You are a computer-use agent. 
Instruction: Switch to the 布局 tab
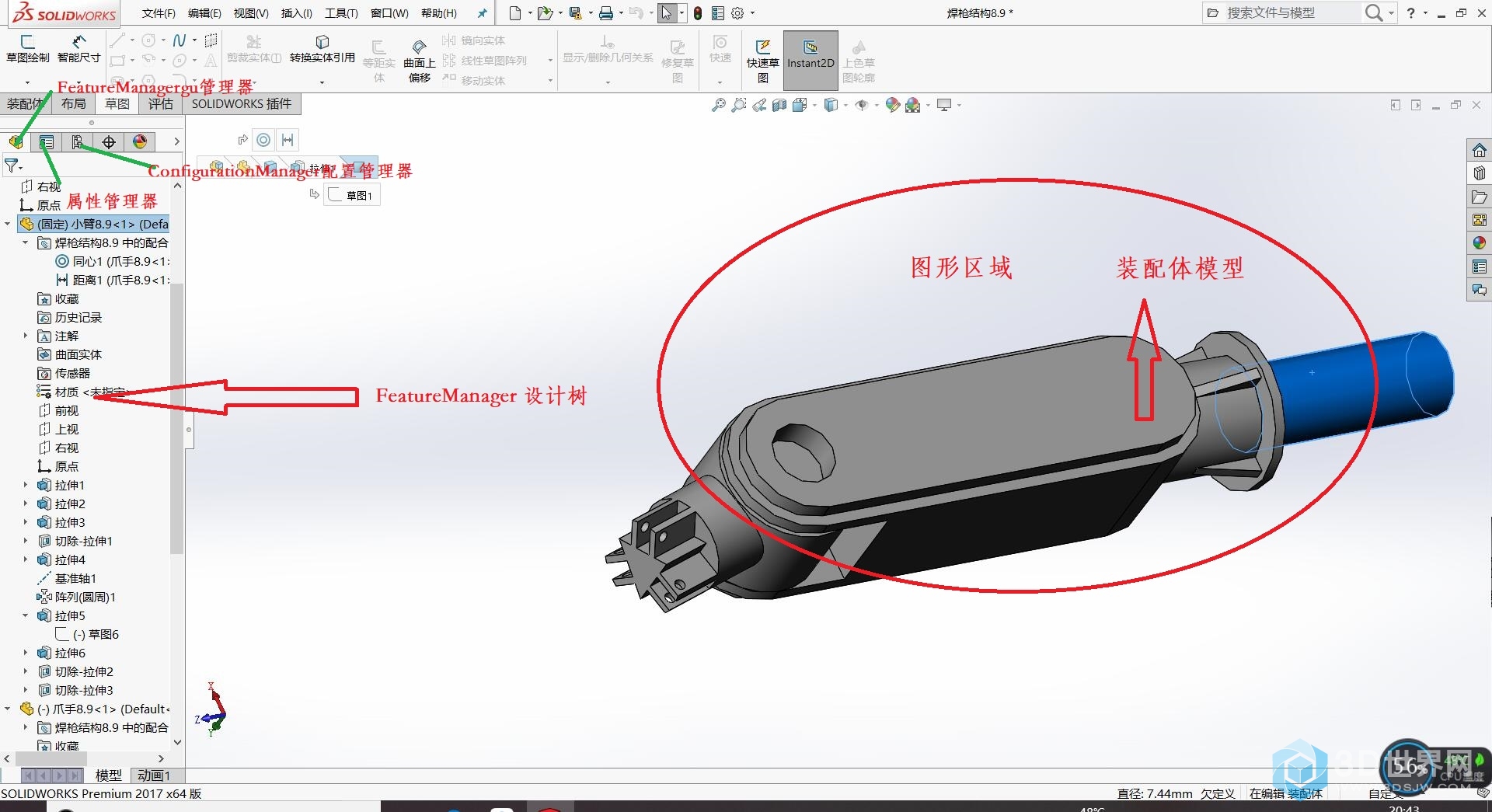point(74,104)
